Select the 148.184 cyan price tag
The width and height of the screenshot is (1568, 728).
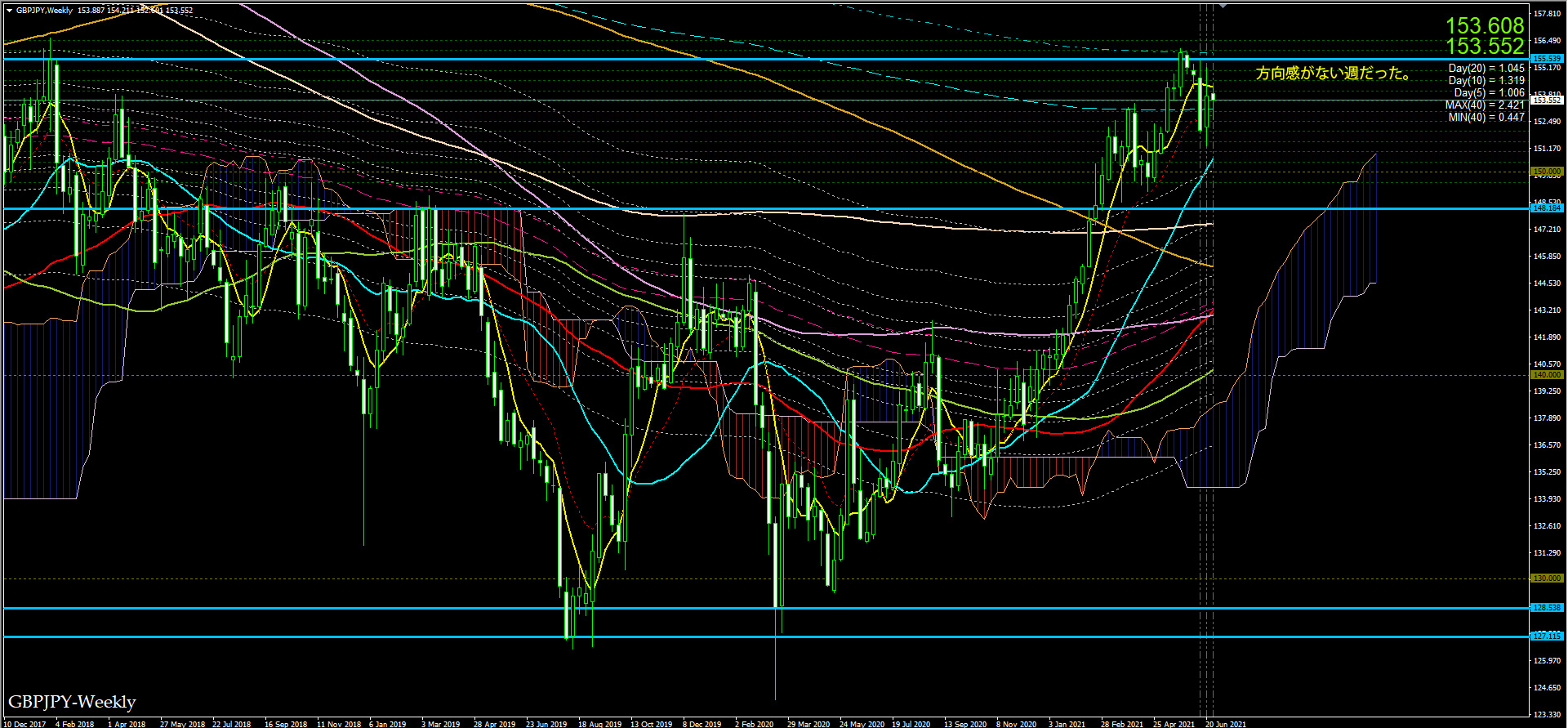click(1548, 208)
